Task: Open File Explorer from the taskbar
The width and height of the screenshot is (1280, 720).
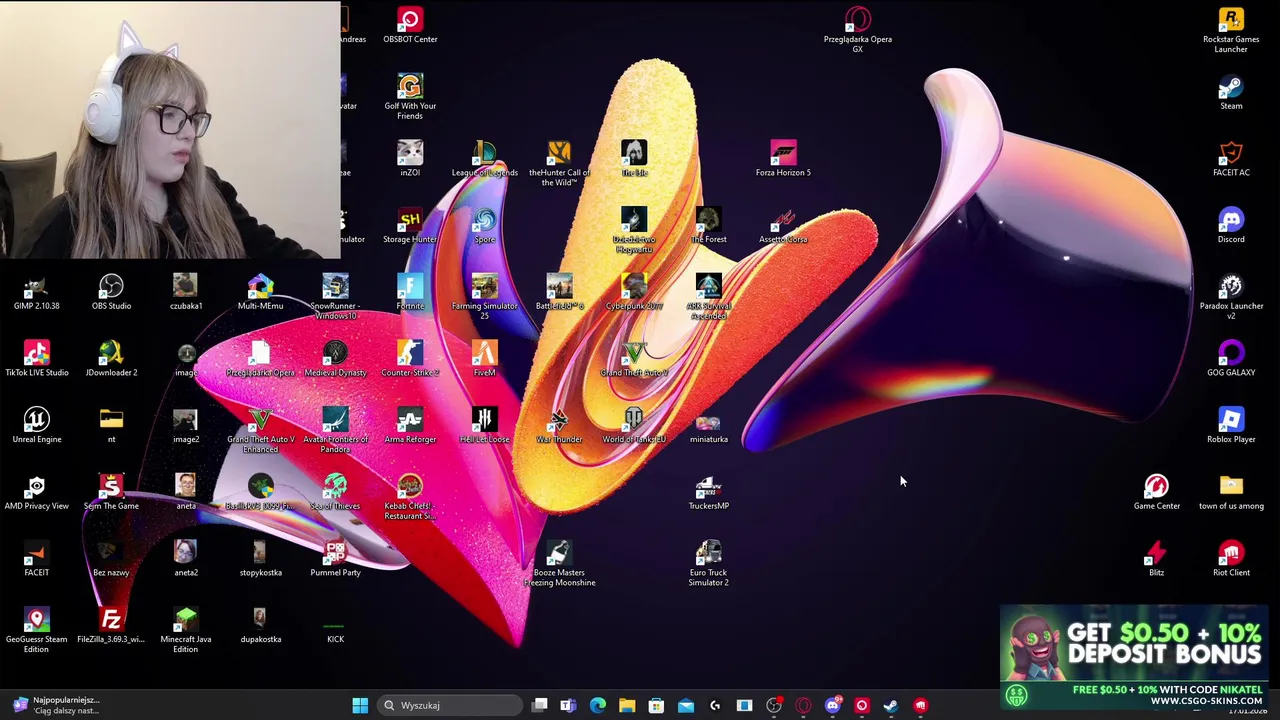Action: [627, 705]
